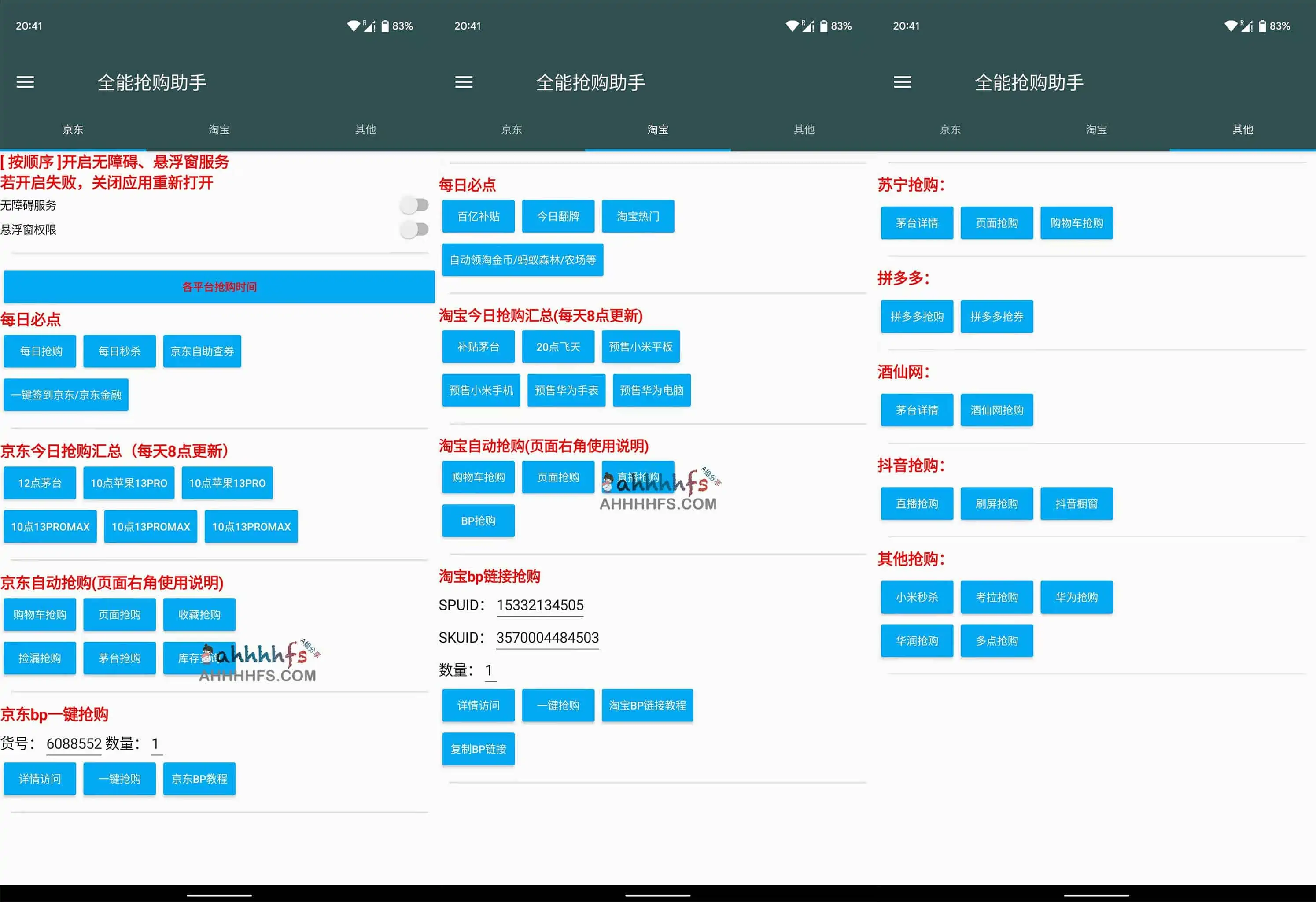Open 各平台抢购时间 schedule

tap(218, 287)
